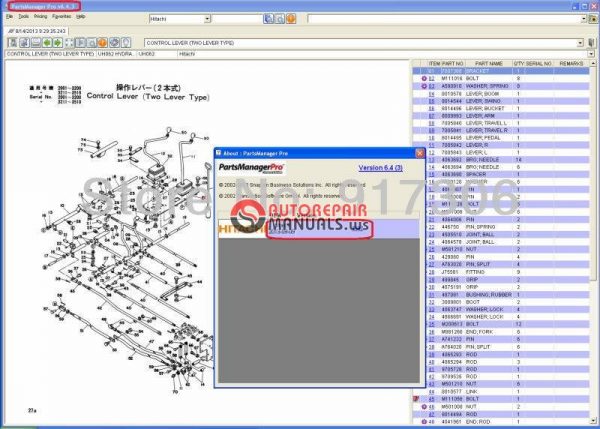This screenshot has height=429, width=600.
Task: Open the Pricing menu
Action: (40, 16)
